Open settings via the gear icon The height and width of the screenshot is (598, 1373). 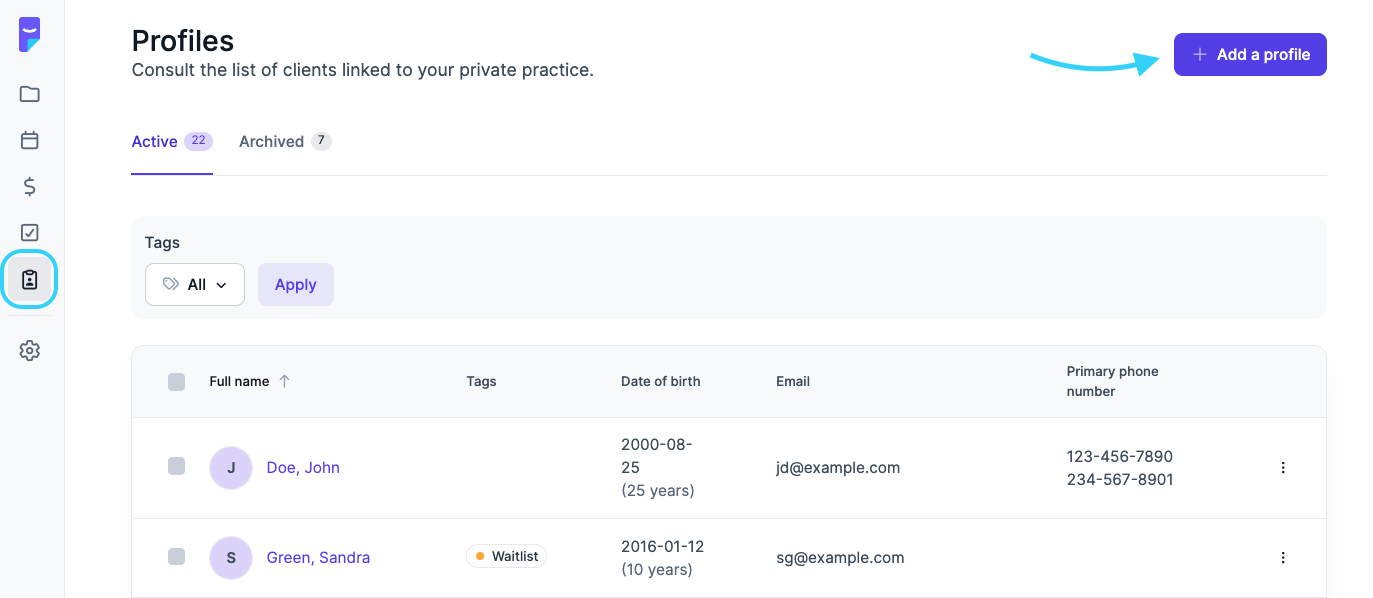tap(30, 351)
